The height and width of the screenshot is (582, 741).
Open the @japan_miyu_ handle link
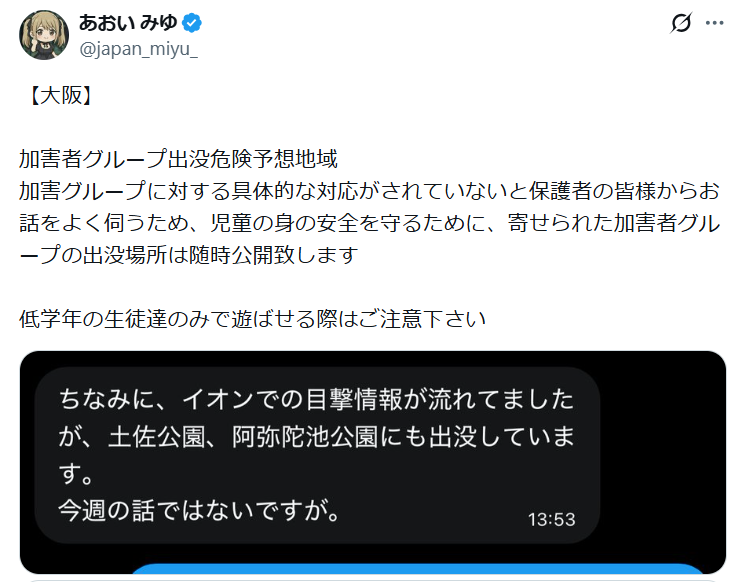[138, 49]
